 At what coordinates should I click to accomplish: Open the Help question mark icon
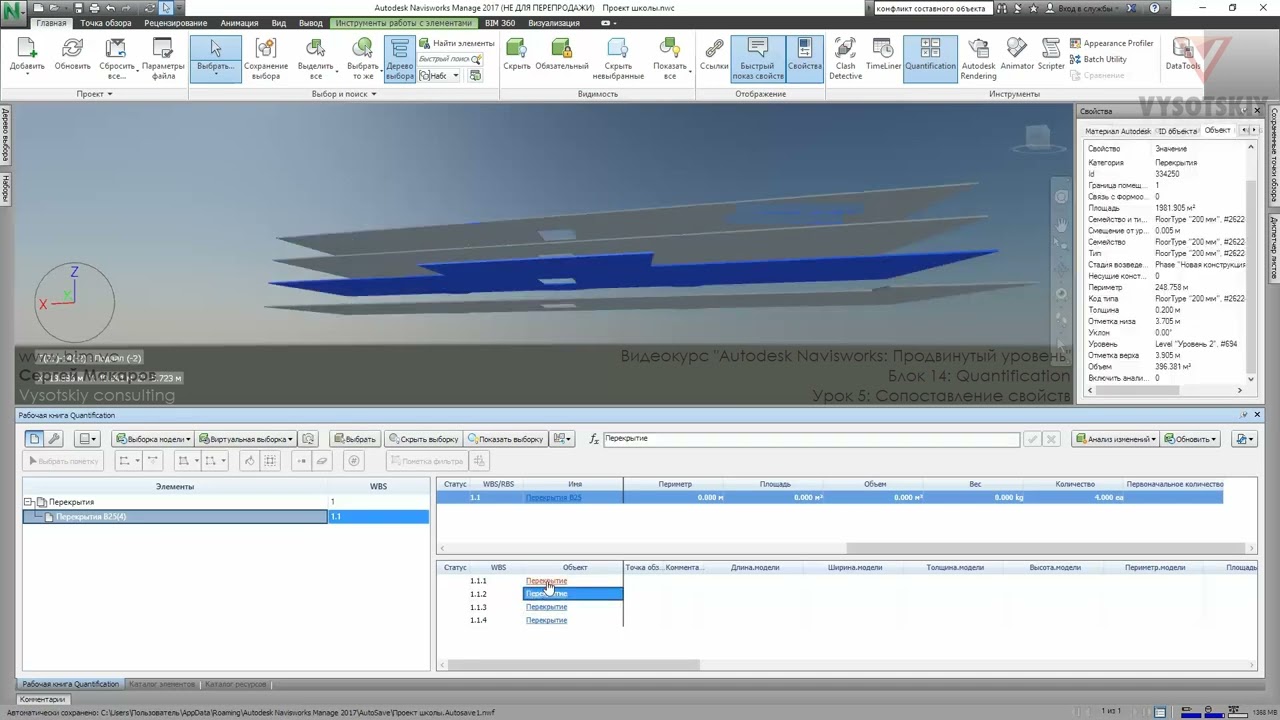[x=1156, y=8]
